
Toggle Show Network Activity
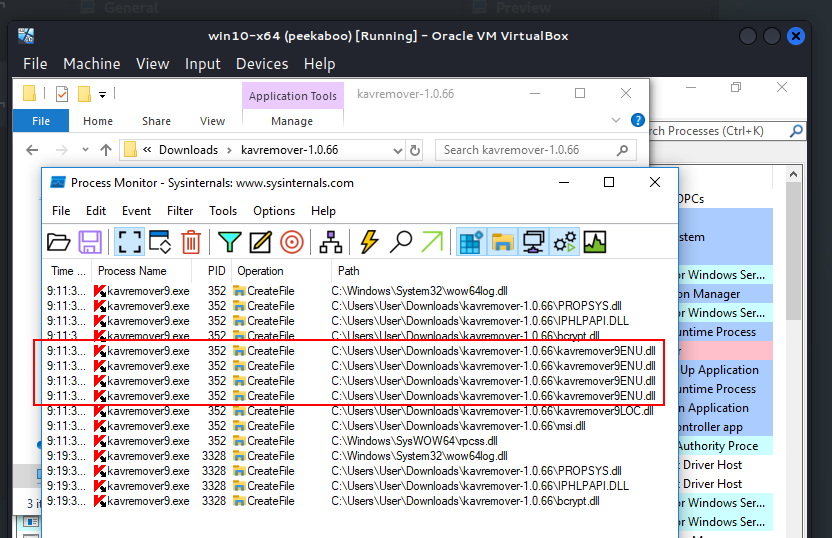pyautogui.click(x=533, y=242)
